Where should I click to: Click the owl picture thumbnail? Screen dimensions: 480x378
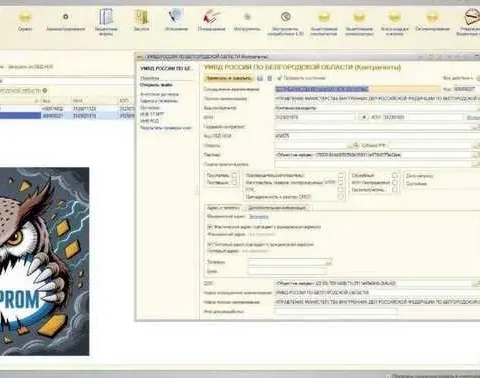click(x=44, y=261)
